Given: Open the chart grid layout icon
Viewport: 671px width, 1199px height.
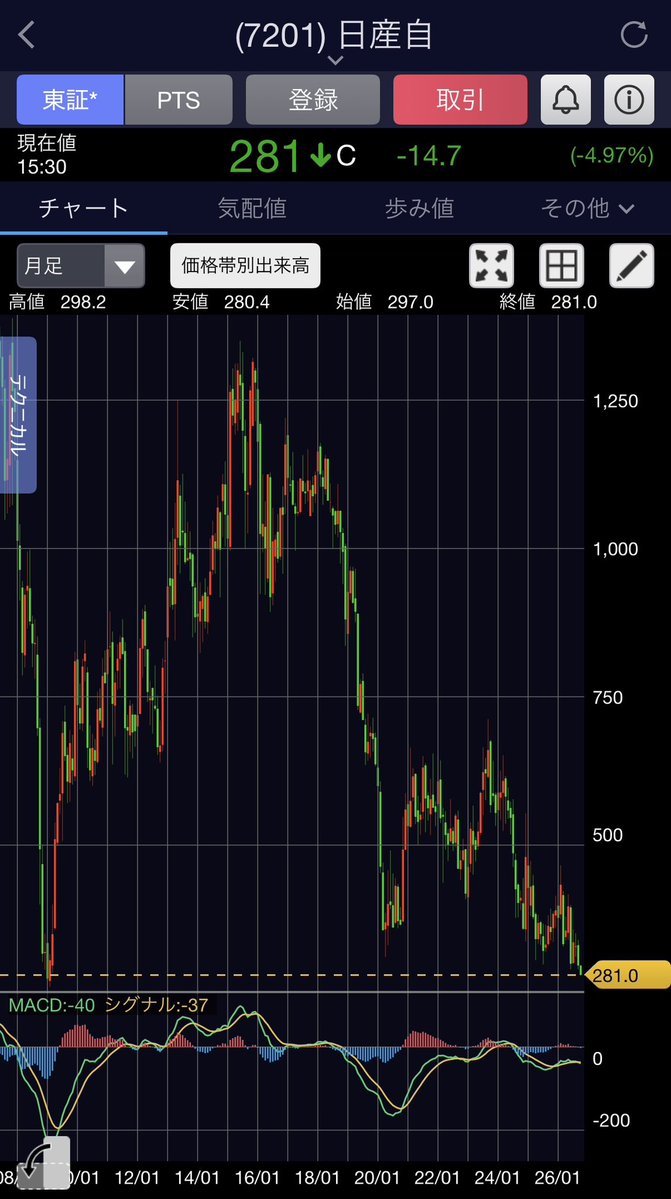Looking at the screenshot, I should click(562, 265).
